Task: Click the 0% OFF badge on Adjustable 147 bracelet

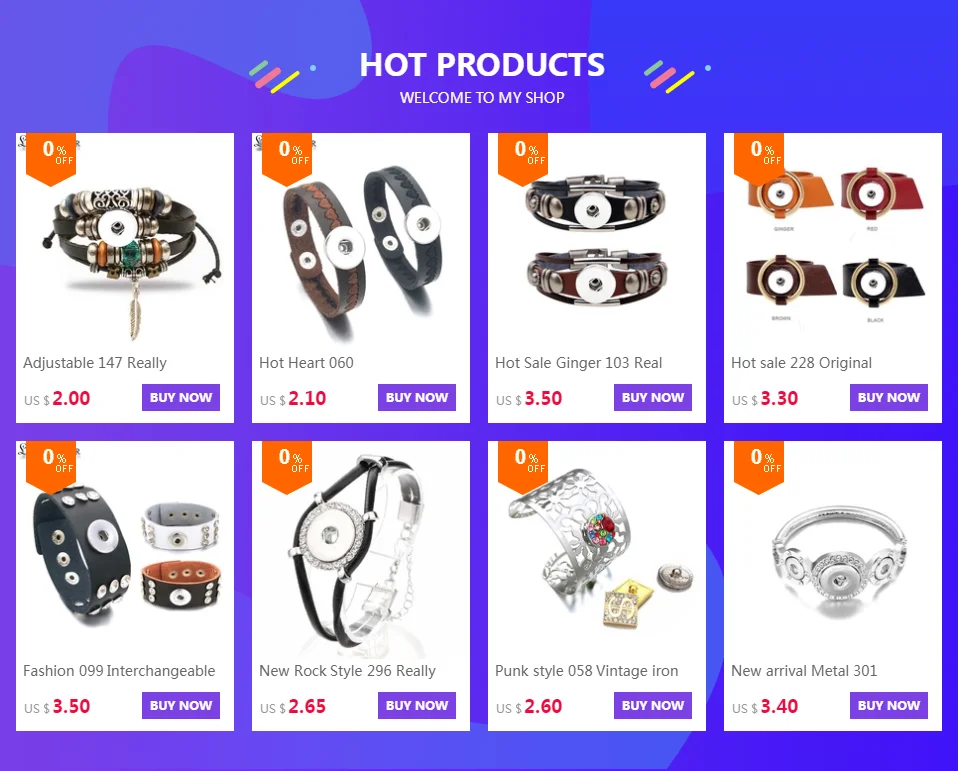Action: click(51, 158)
